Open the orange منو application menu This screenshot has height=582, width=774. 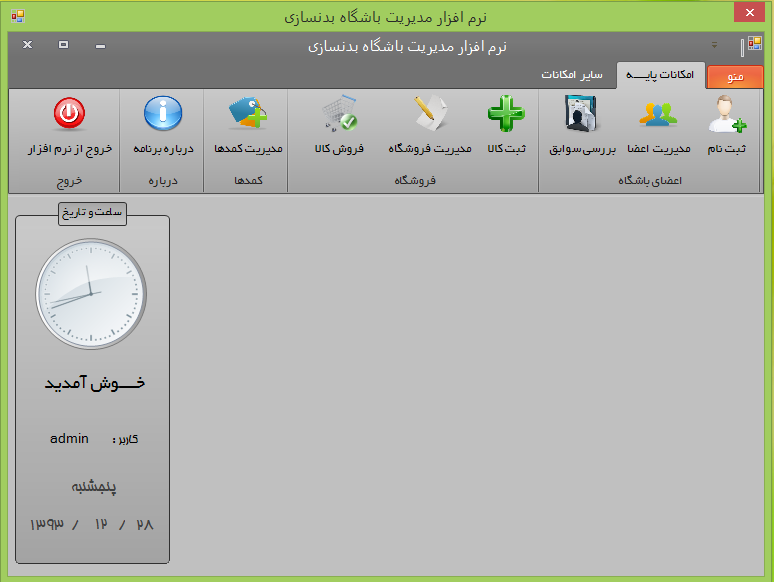tap(734, 77)
